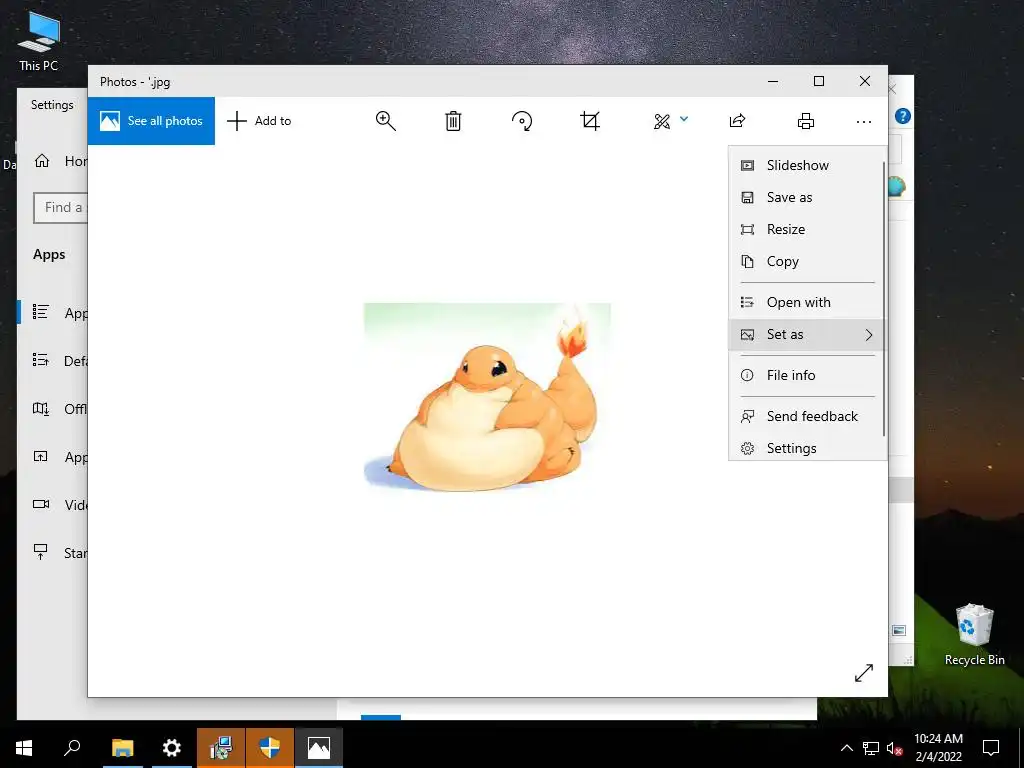This screenshot has width=1024, height=768.
Task: Click Apps for websites icon in Settings sidebar
Action: [x=40, y=456]
